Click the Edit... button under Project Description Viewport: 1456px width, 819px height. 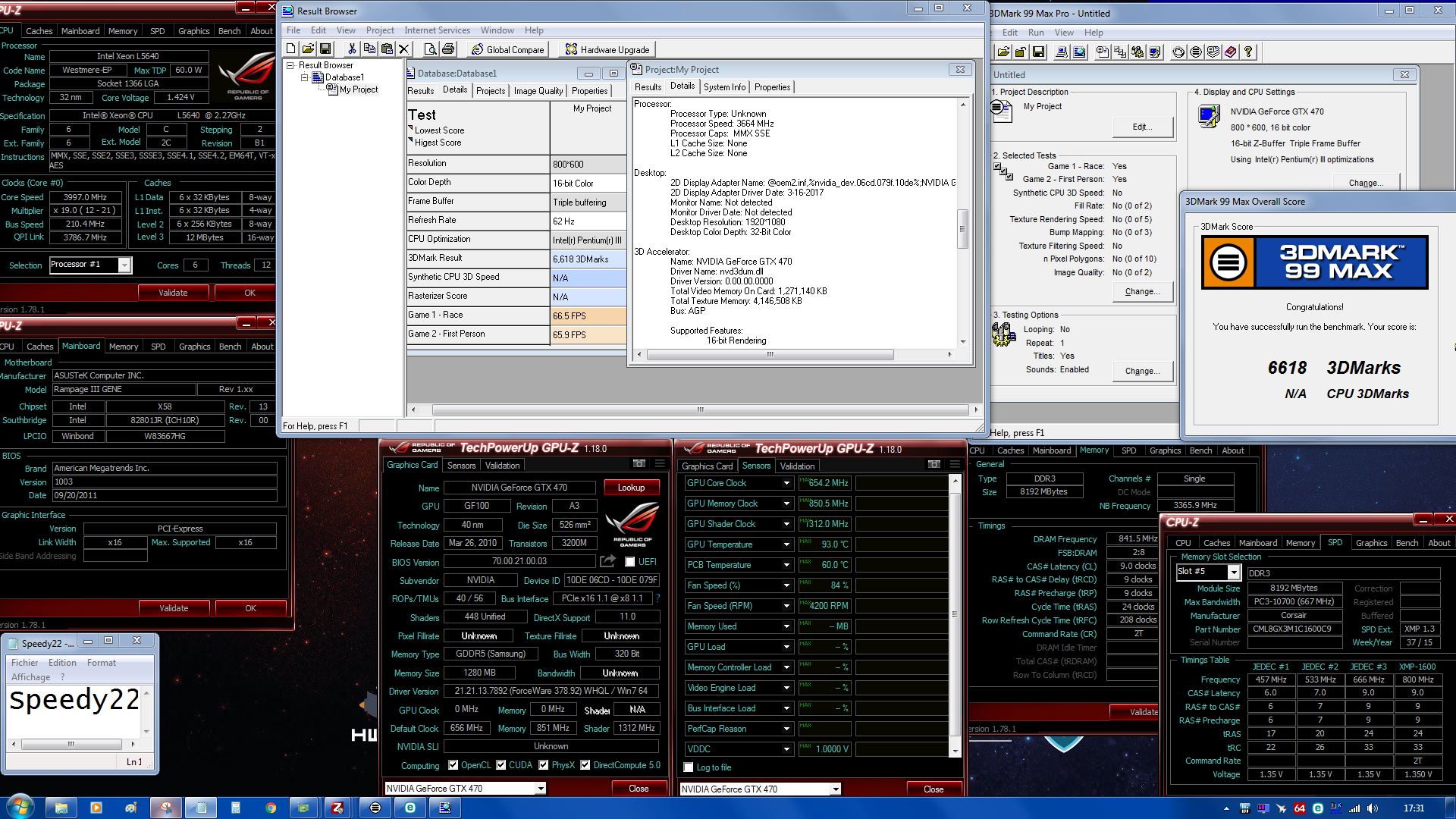tap(1142, 127)
